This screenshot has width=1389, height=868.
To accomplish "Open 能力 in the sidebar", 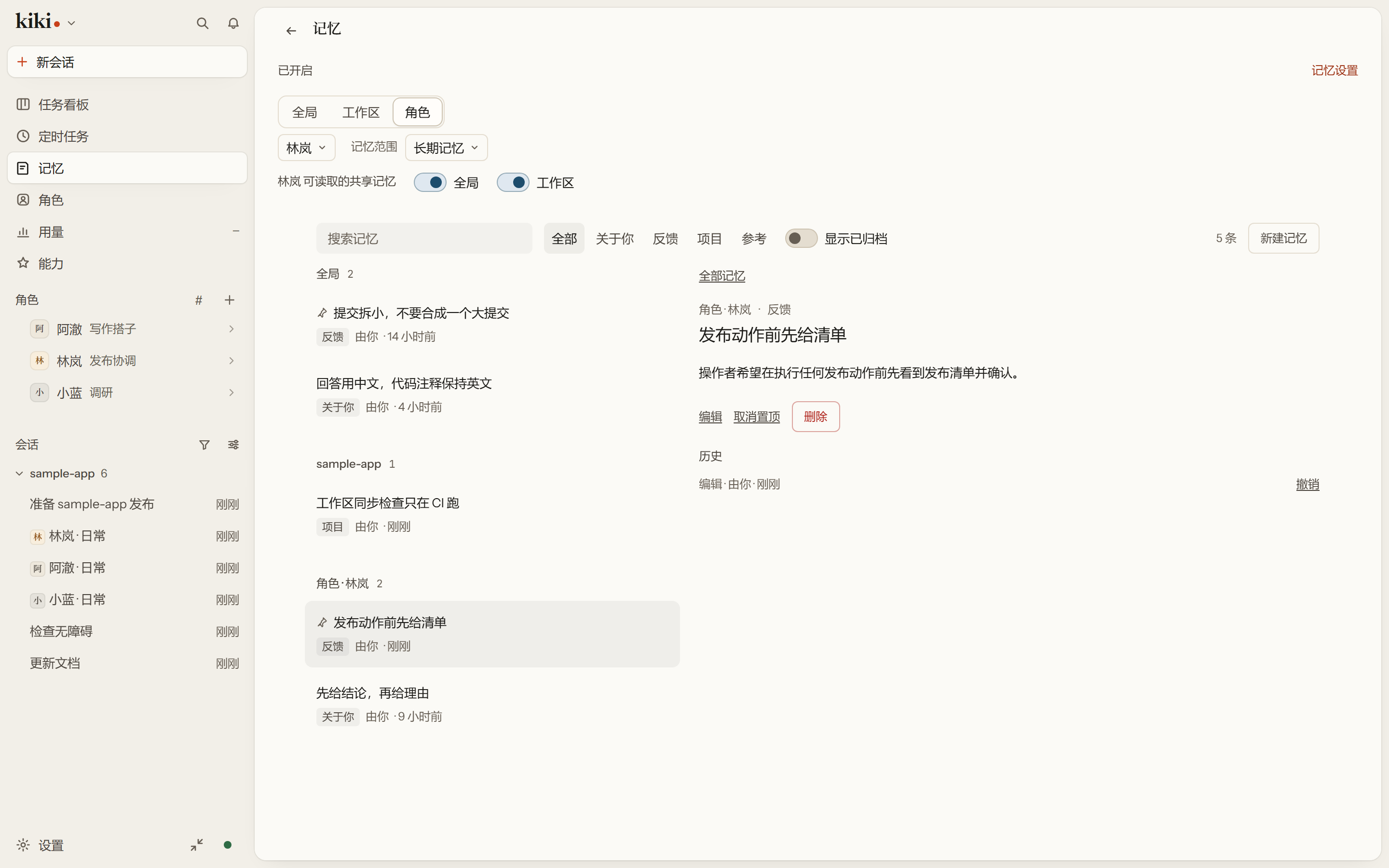I will click(127, 263).
